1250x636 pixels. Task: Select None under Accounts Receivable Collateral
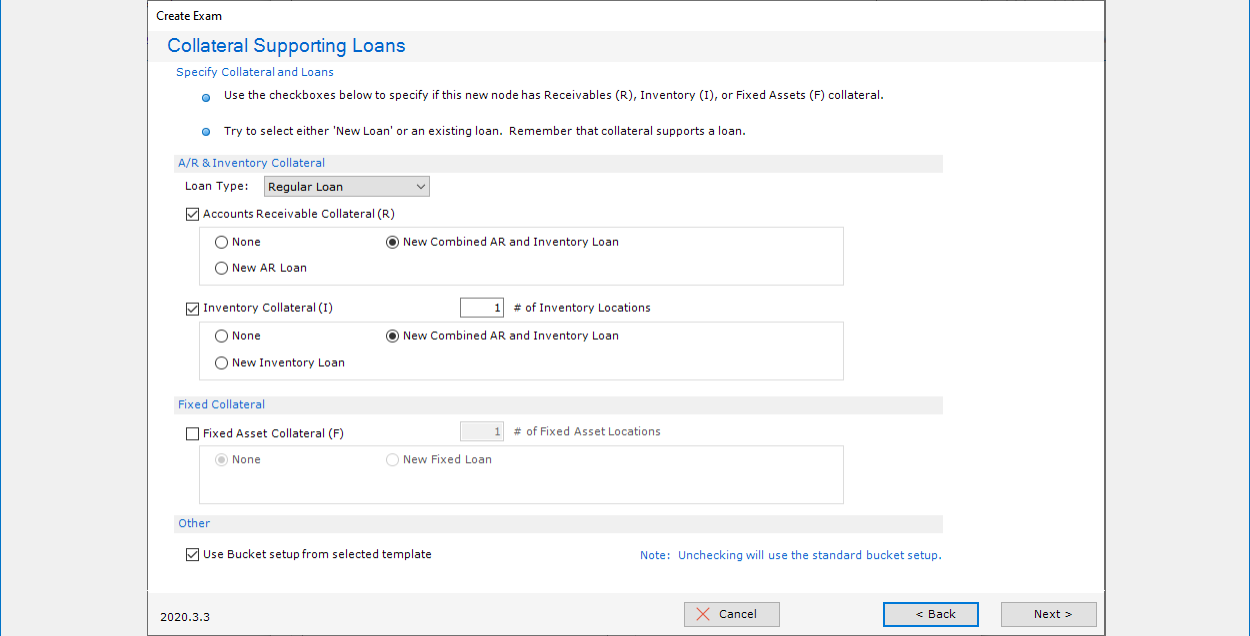pyautogui.click(x=222, y=242)
